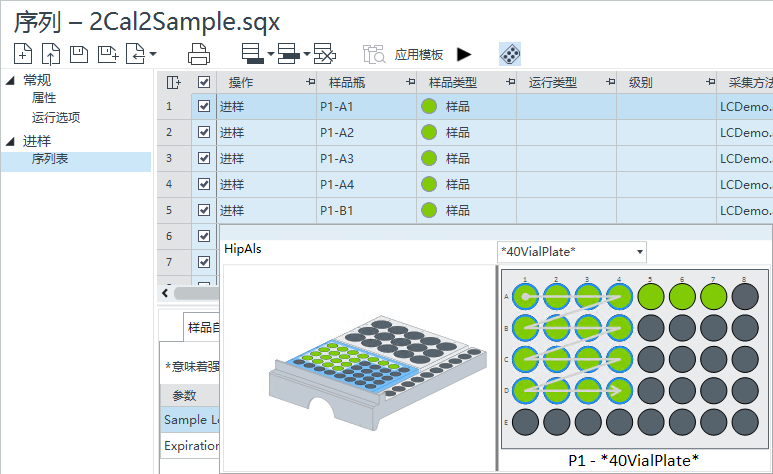Image resolution: width=773 pixels, height=474 pixels.
Task: Uncheck row 4 checkbox
Action: coord(204,184)
